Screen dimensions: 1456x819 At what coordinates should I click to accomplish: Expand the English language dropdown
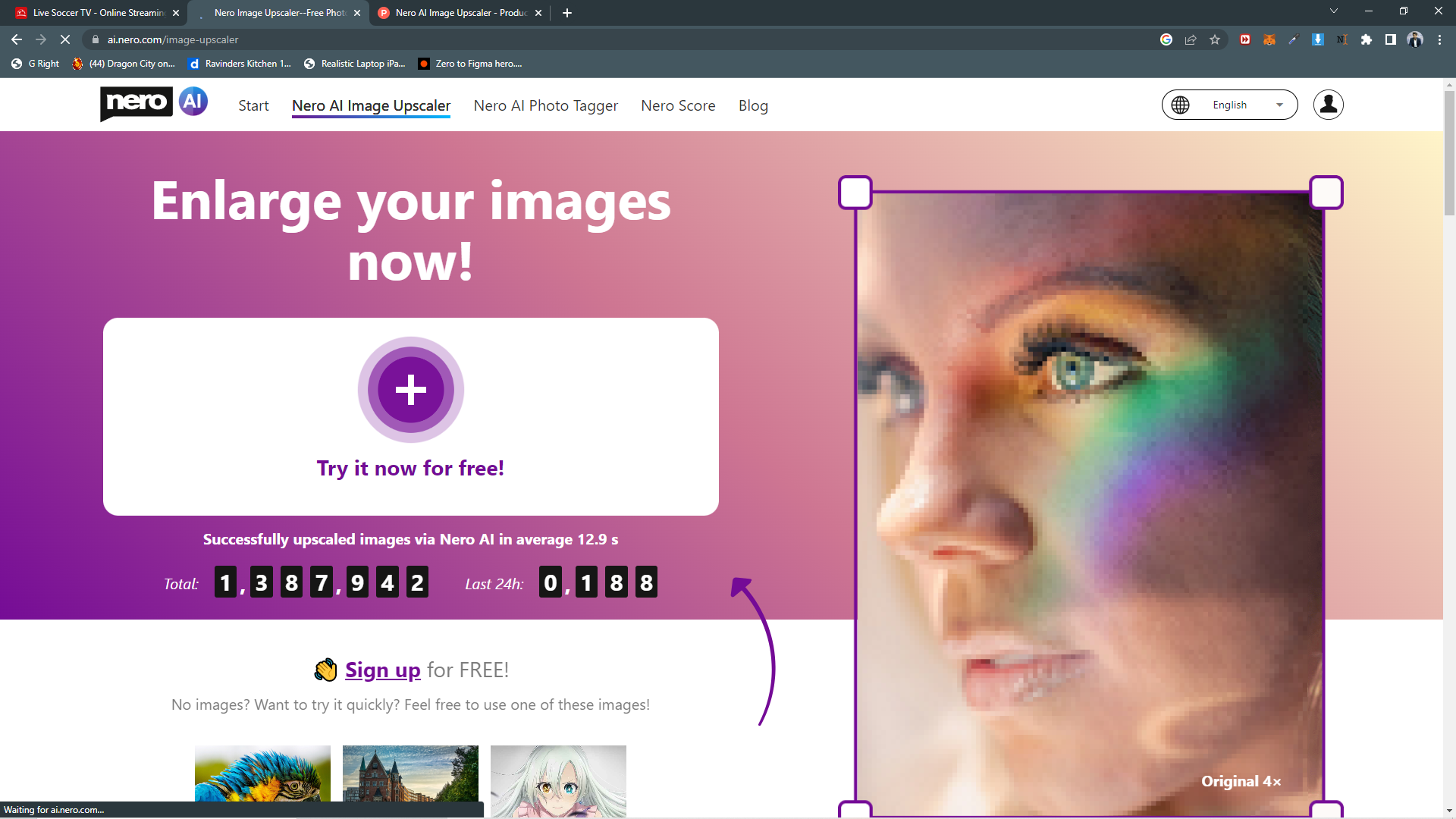(x=1229, y=105)
